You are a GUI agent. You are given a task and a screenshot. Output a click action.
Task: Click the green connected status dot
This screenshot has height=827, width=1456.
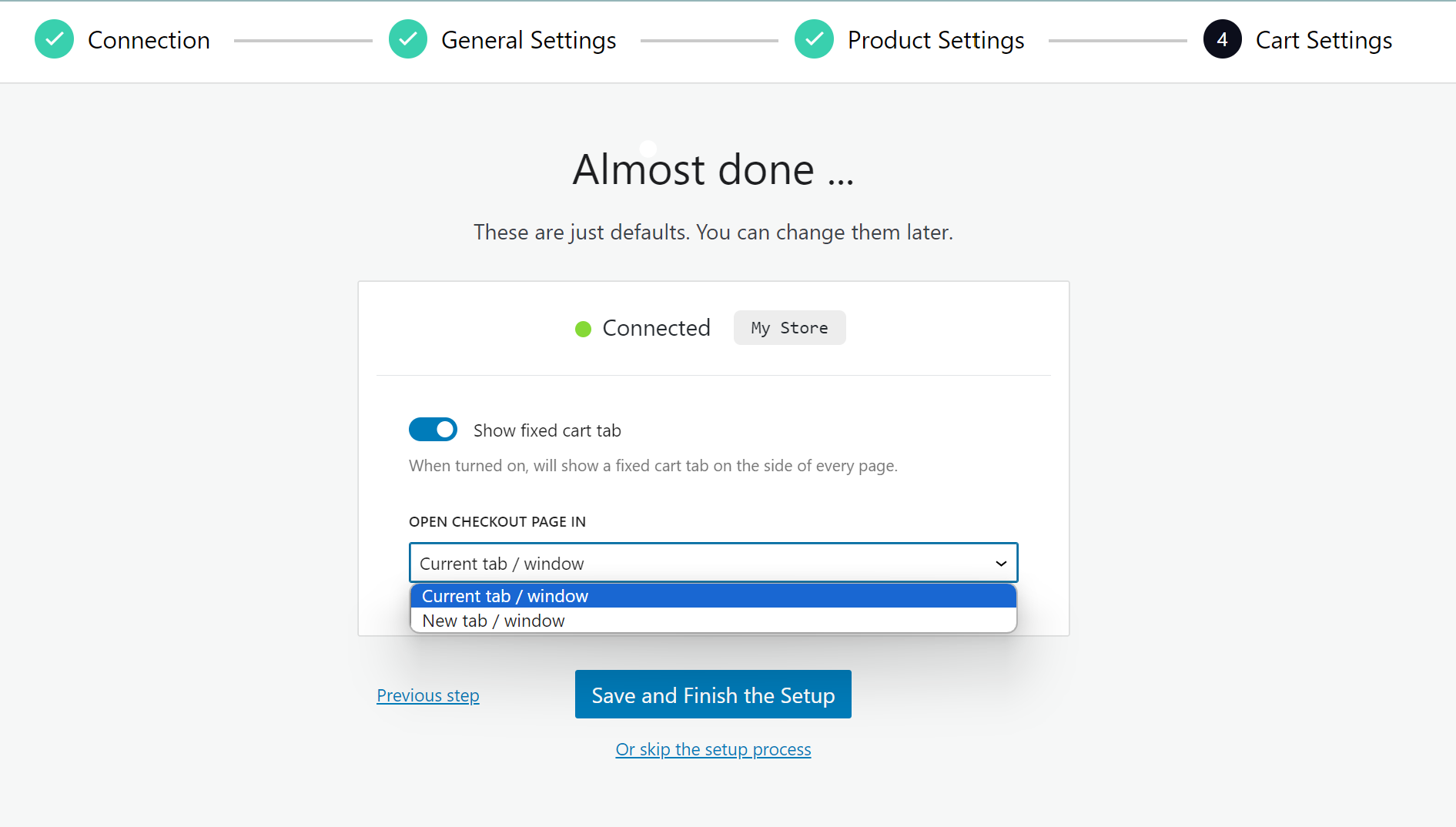[x=583, y=329]
